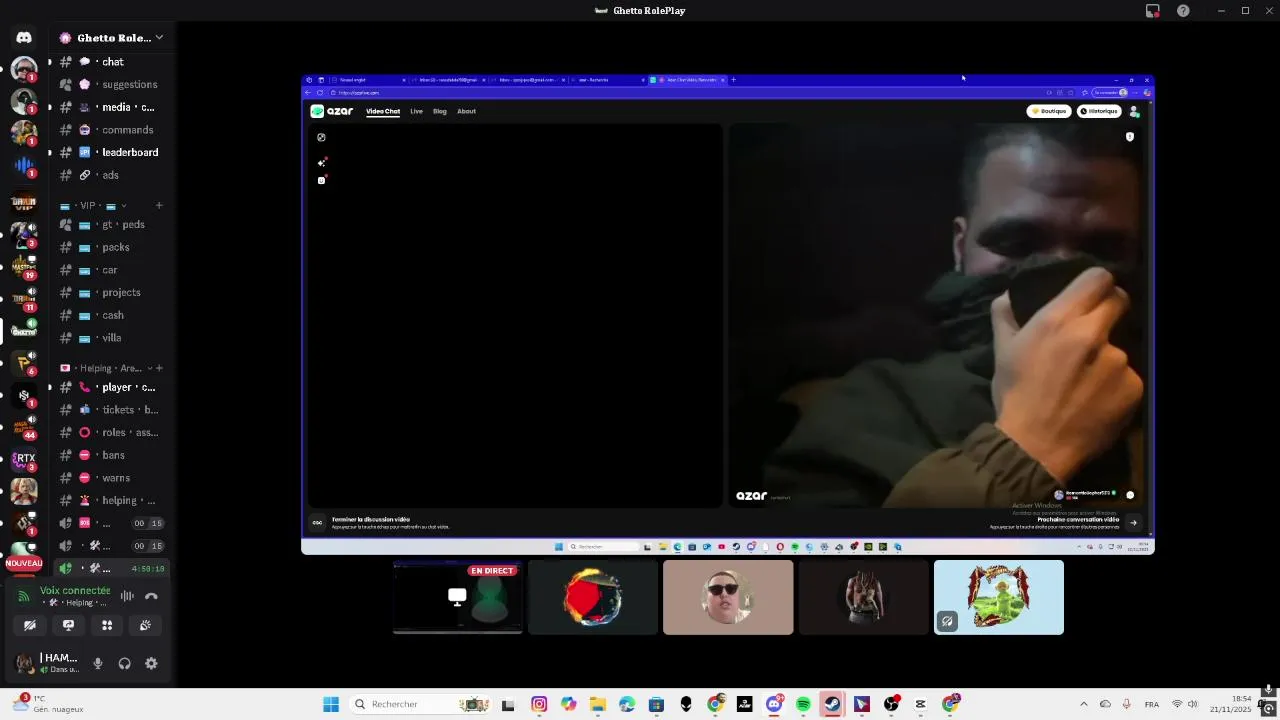The image size is (1280, 720).
Task: Click FRA language indicator in tray
Action: [1152, 704]
